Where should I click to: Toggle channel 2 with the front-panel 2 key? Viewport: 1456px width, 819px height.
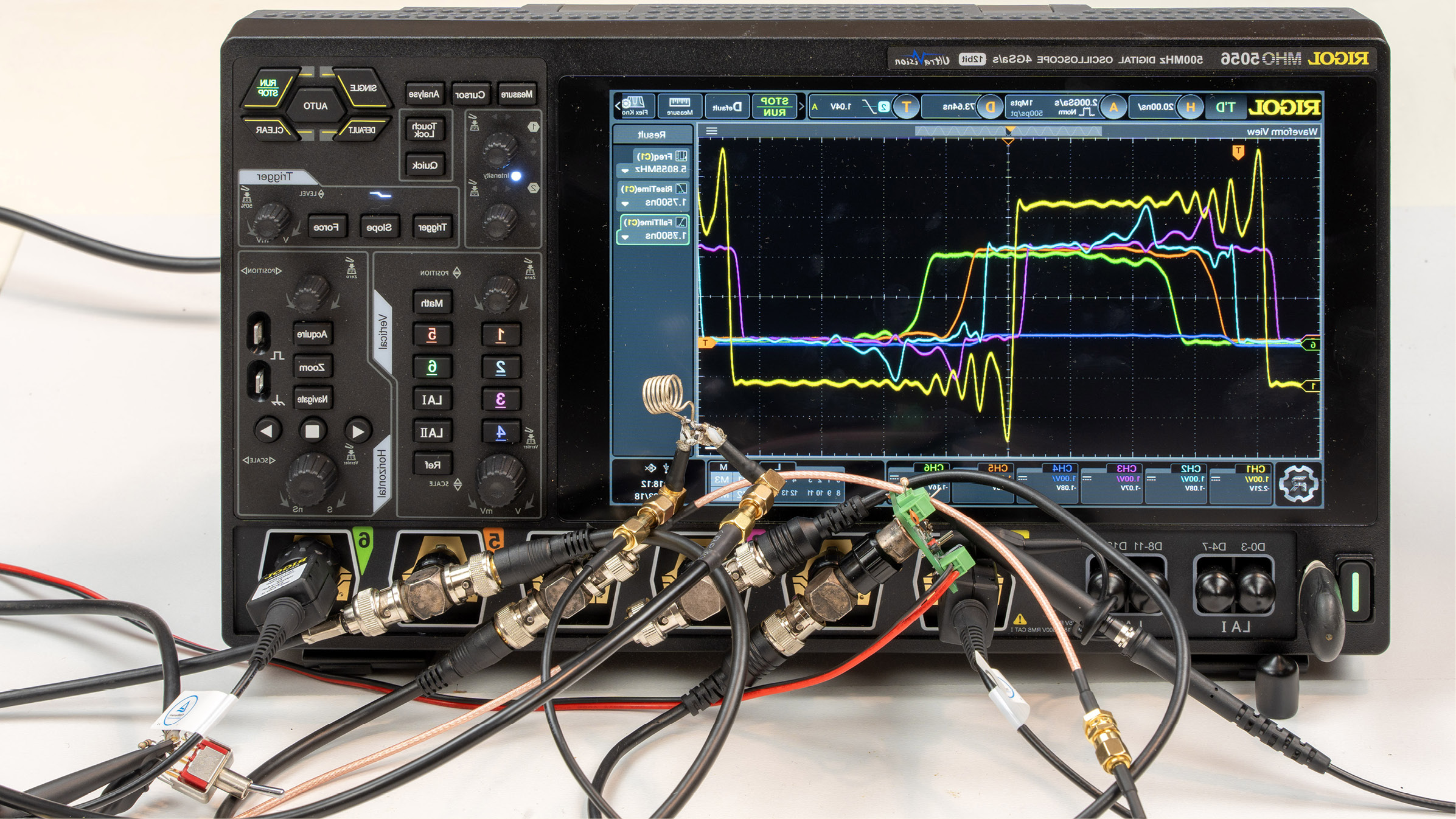click(501, 368)
